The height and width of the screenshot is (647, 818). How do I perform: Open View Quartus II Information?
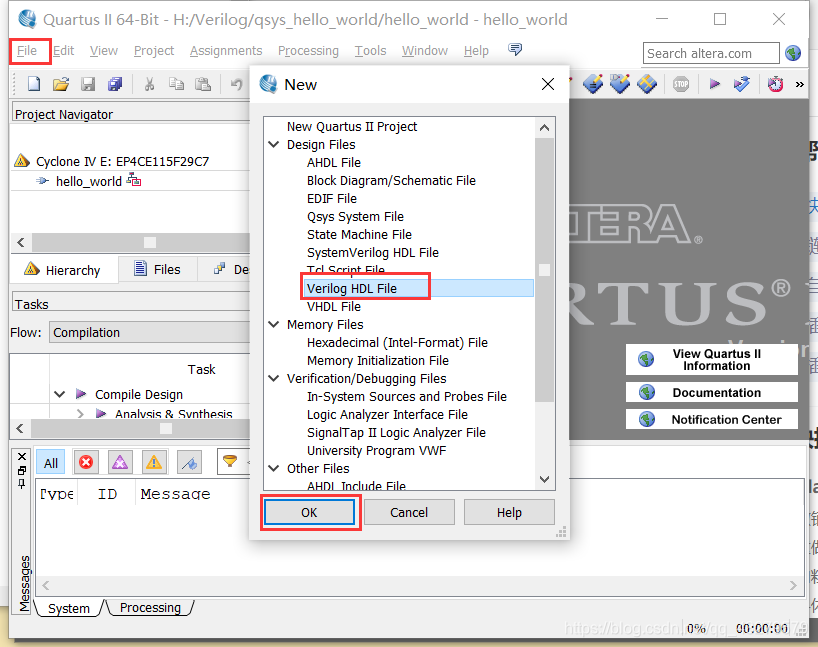pyautogui.click(x=712, y=360)
